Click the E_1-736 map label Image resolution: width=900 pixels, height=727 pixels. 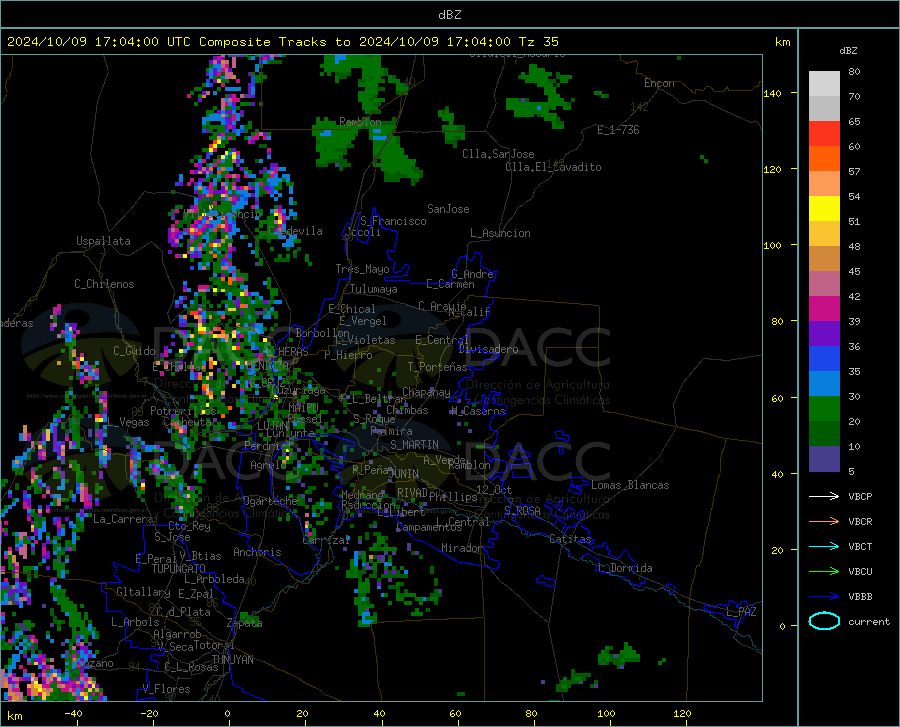618,130
